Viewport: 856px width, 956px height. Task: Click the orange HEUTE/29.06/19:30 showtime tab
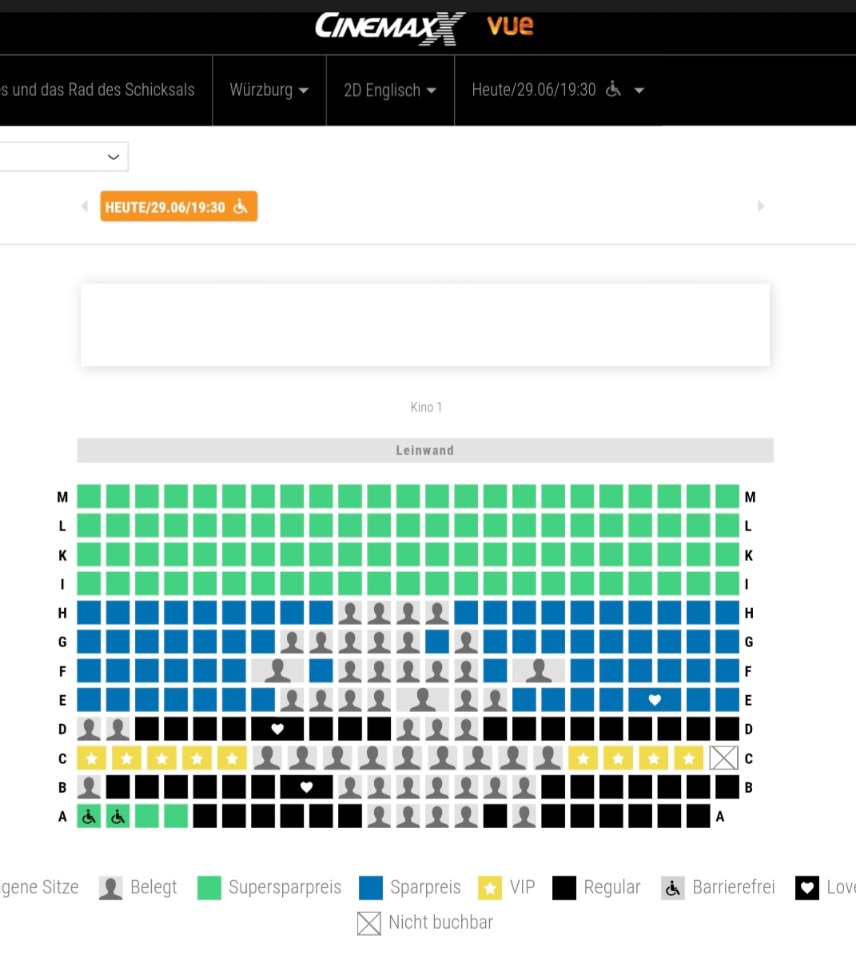(x=178, y=207)
